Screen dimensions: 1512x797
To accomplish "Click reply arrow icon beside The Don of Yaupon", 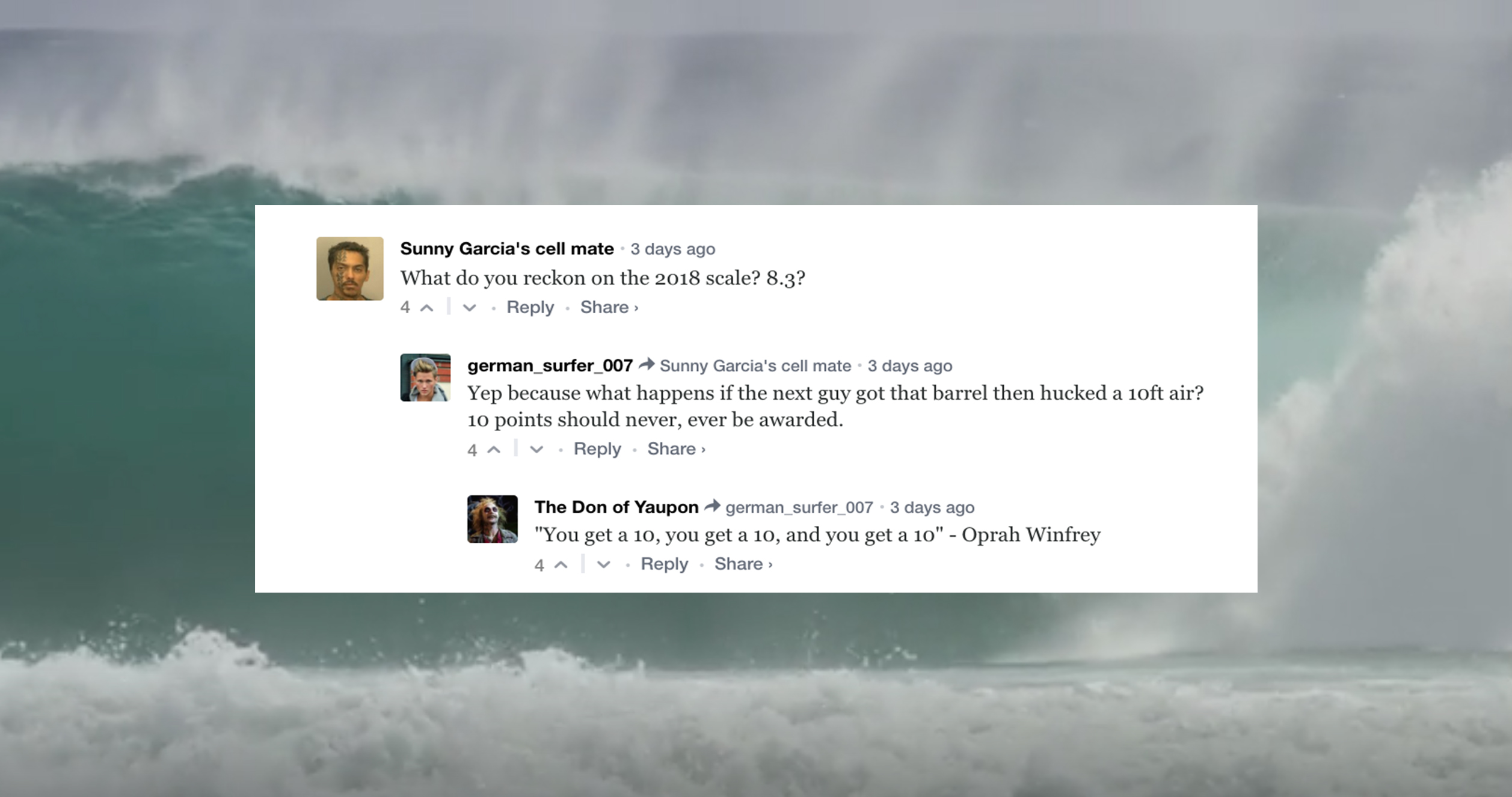I will (712, 506).
